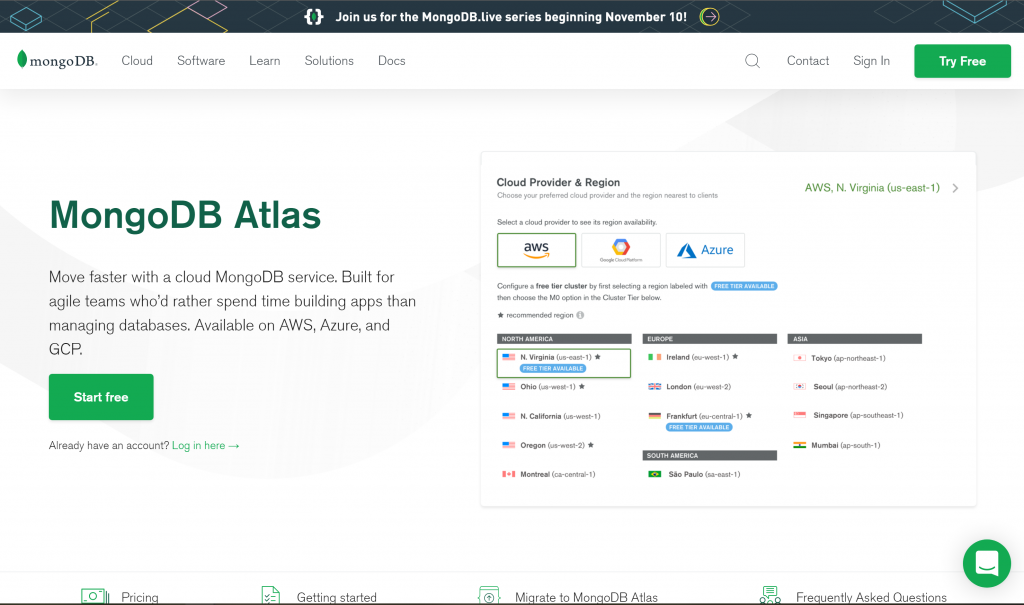This screenshot has width=1024, height=605.
Task: Open the search magnifier icon
Action: click(x=752, y=61)
